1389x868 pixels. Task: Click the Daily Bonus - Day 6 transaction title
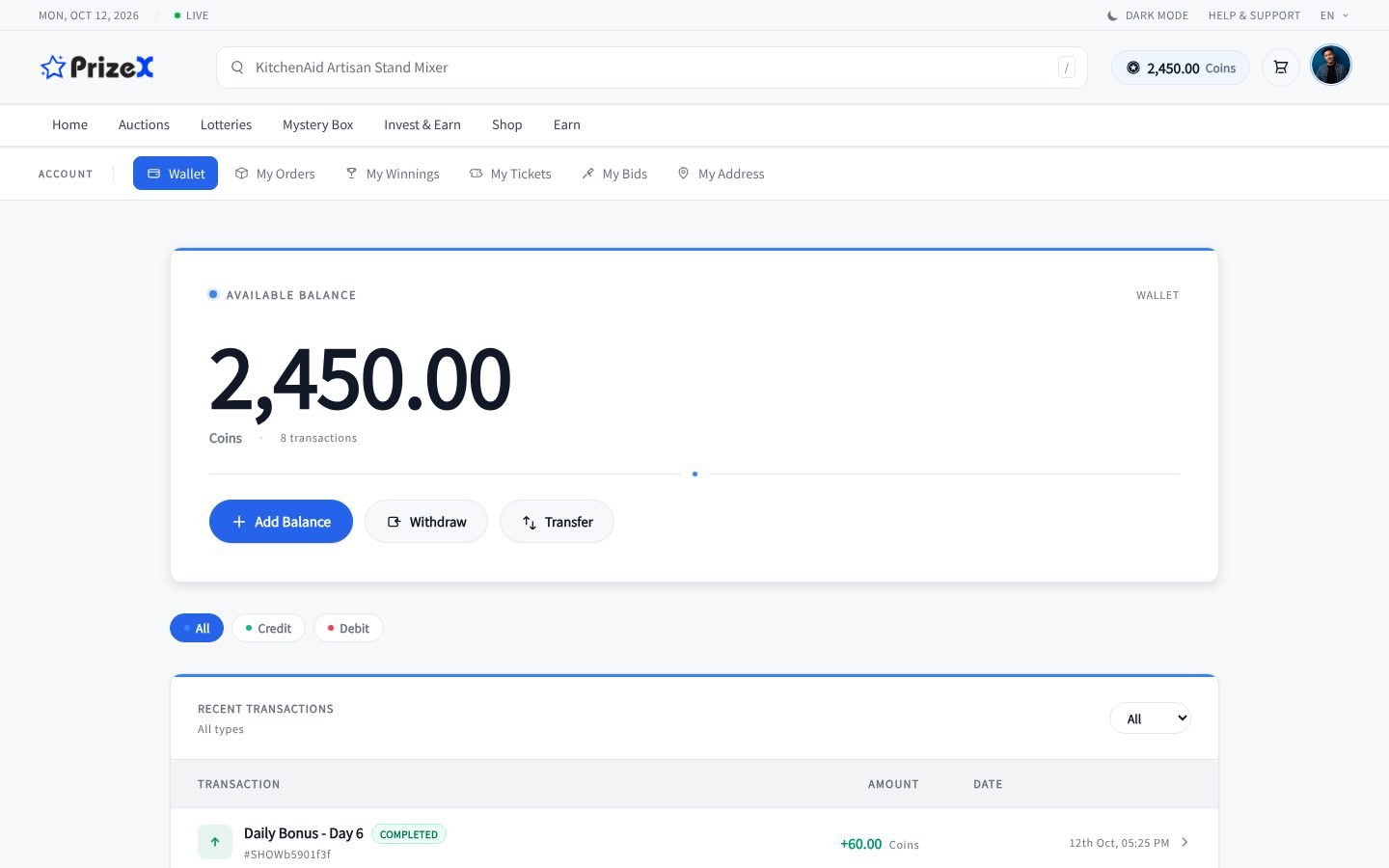(304, 833)
